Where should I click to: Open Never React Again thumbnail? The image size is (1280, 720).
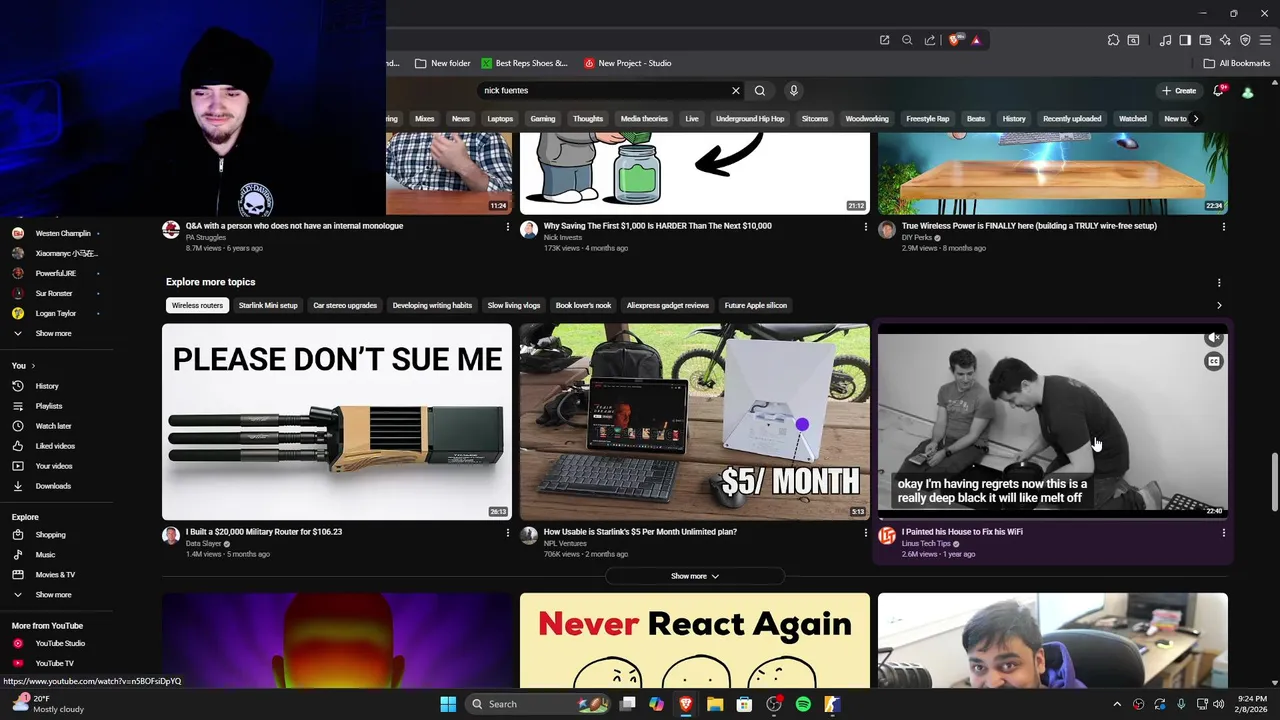pos(695,640)
